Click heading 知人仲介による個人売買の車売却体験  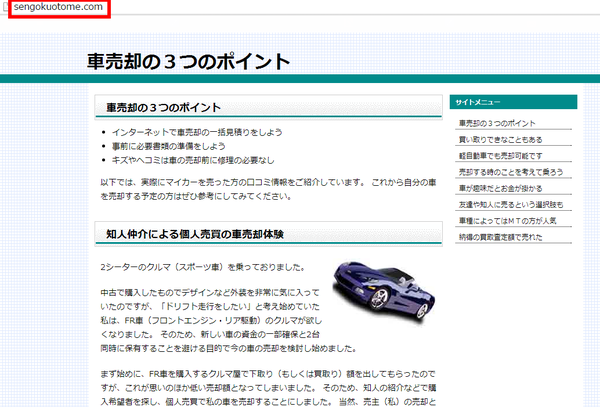[x=195, y=234]
